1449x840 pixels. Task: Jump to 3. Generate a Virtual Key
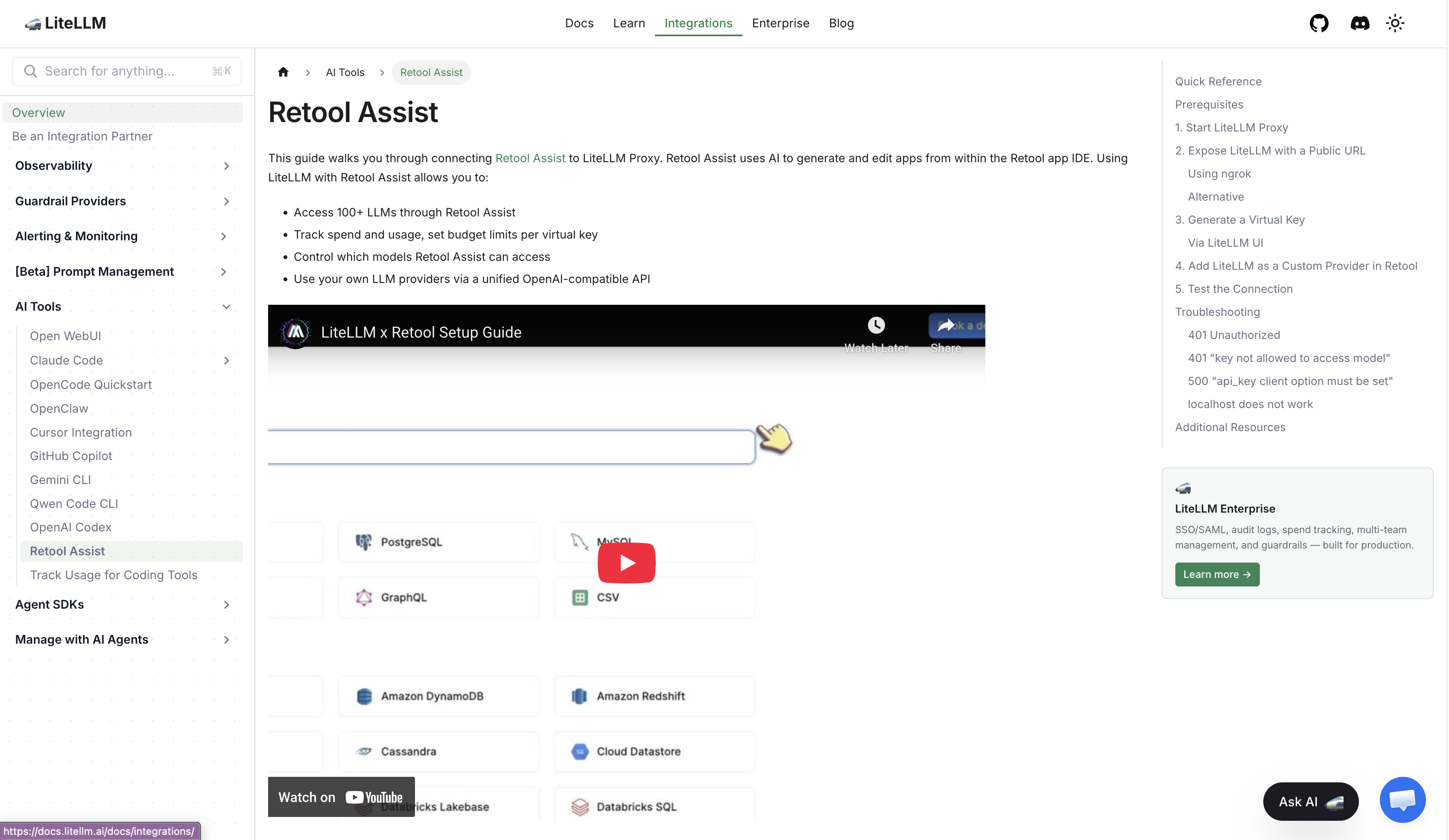[1240, 220]
